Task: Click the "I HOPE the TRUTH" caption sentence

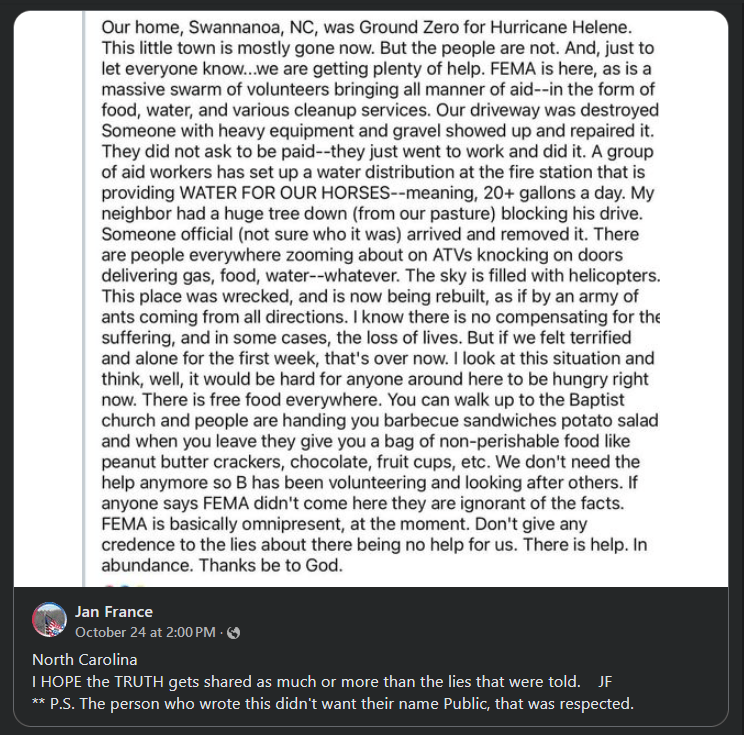Action: 305,682
